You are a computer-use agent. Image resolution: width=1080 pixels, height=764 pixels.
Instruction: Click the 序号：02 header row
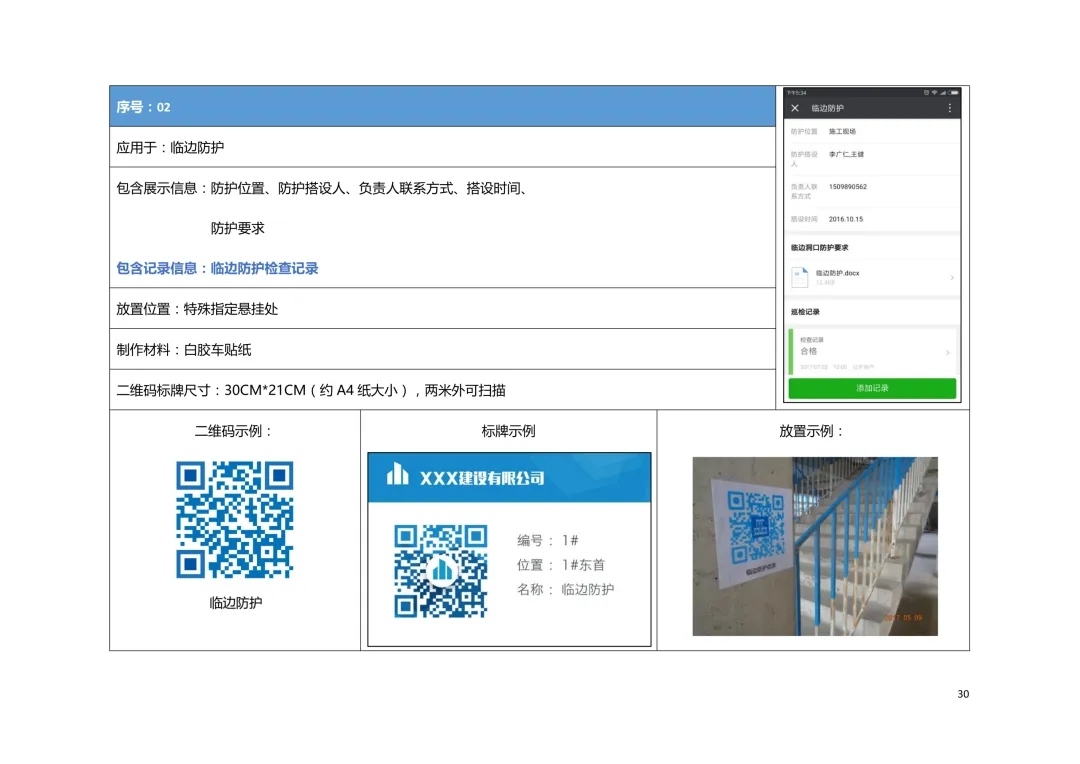[x=442, y=107]
